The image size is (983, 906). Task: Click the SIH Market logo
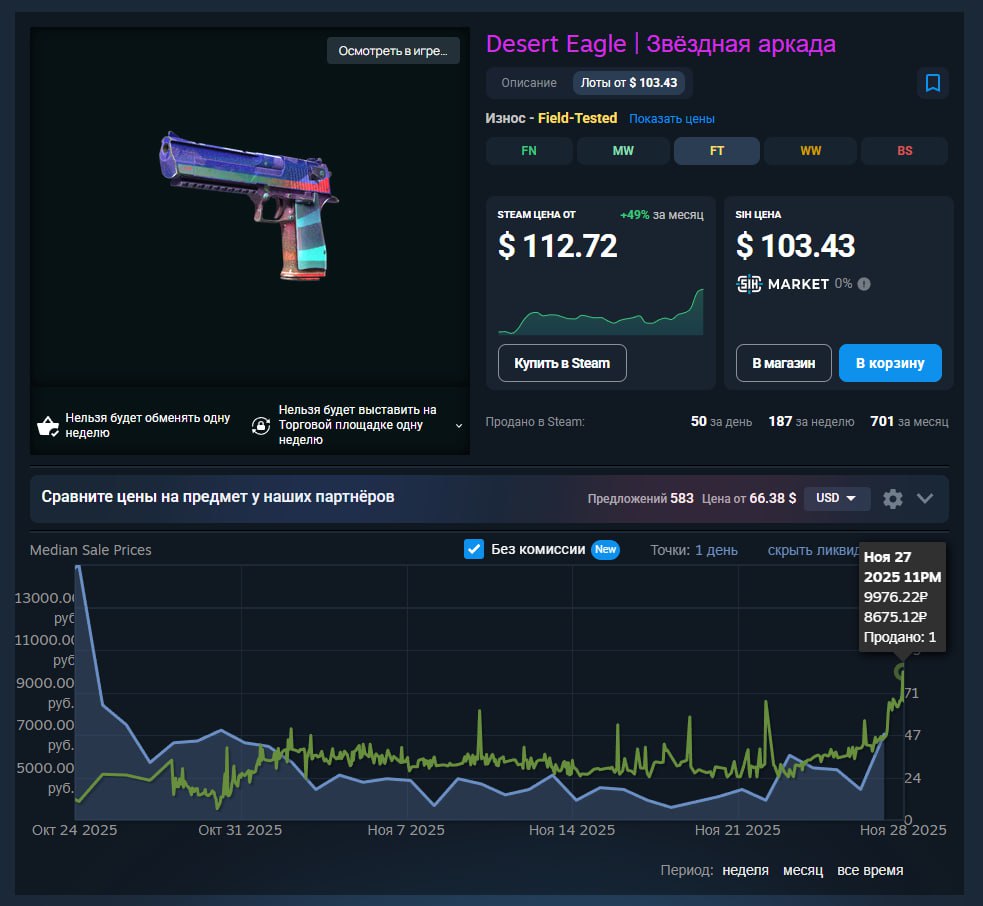click(x=782, y=284)
